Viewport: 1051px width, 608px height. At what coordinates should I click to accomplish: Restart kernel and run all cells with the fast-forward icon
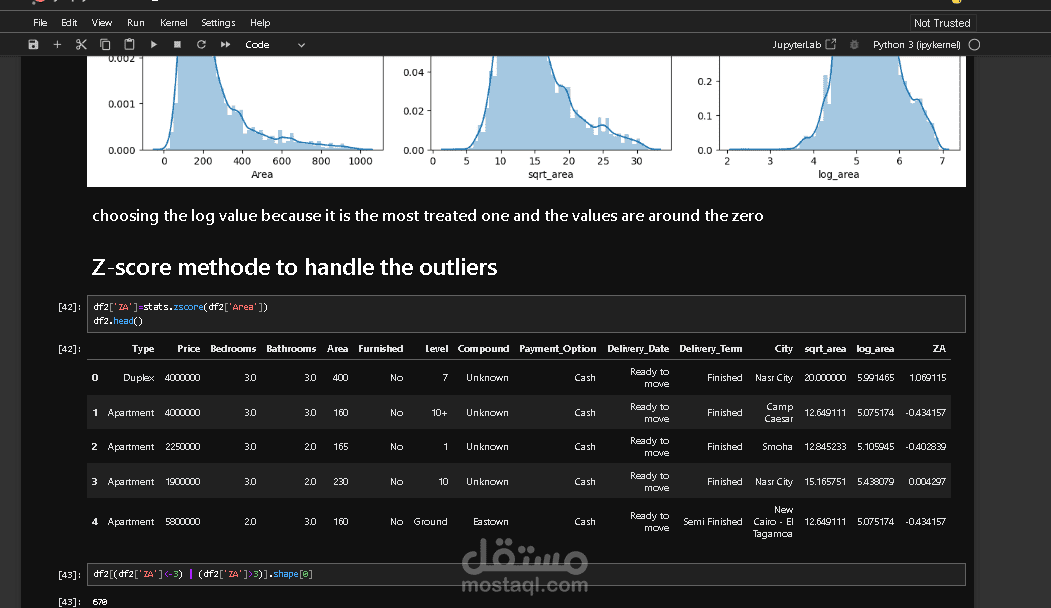[x=225, y=45]
